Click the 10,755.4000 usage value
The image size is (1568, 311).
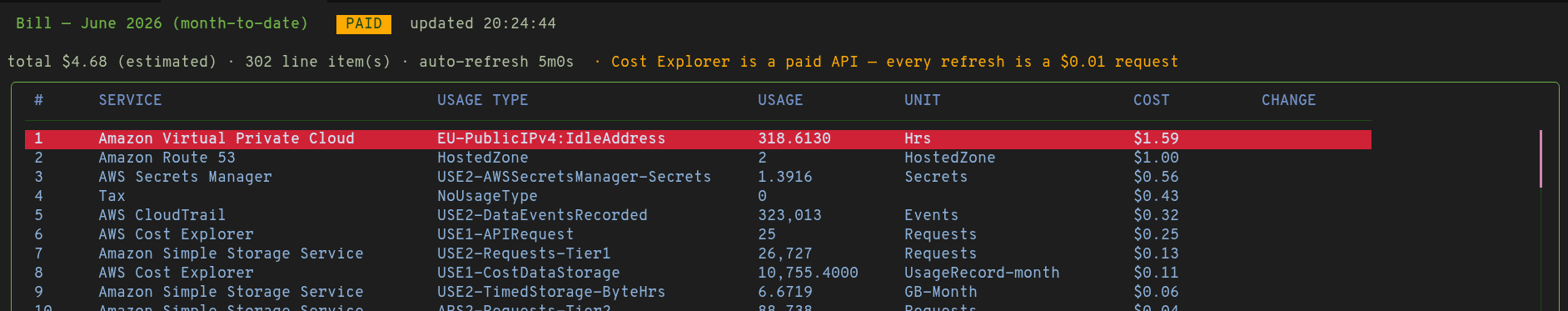tap(808, 273)
